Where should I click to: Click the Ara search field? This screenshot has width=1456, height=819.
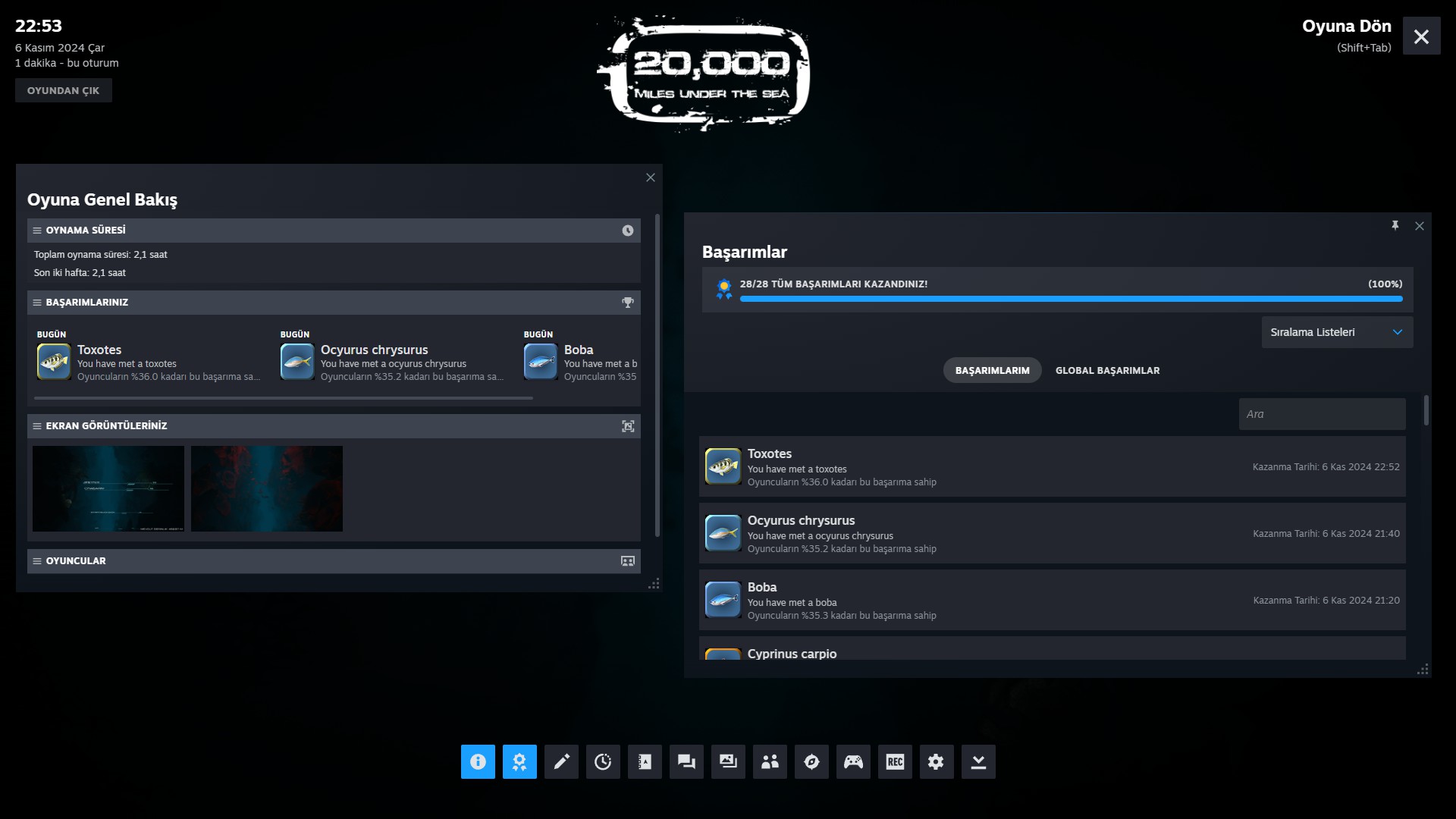click(1322, 414)
